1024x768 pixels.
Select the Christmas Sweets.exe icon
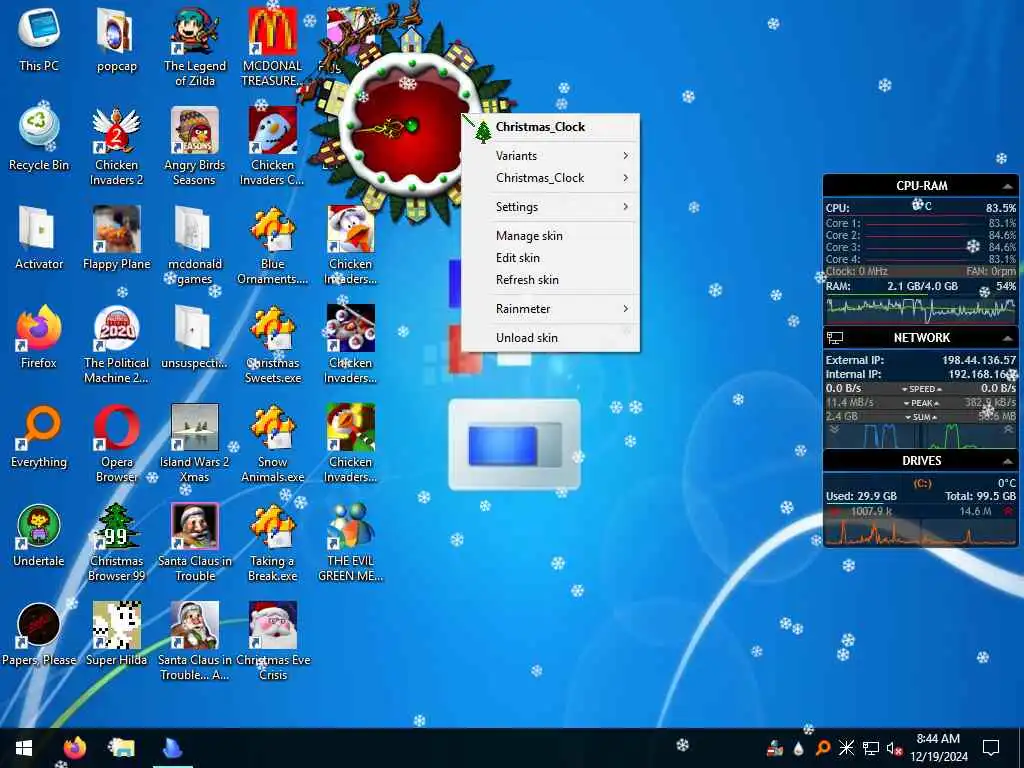click(x=272, y=344)
